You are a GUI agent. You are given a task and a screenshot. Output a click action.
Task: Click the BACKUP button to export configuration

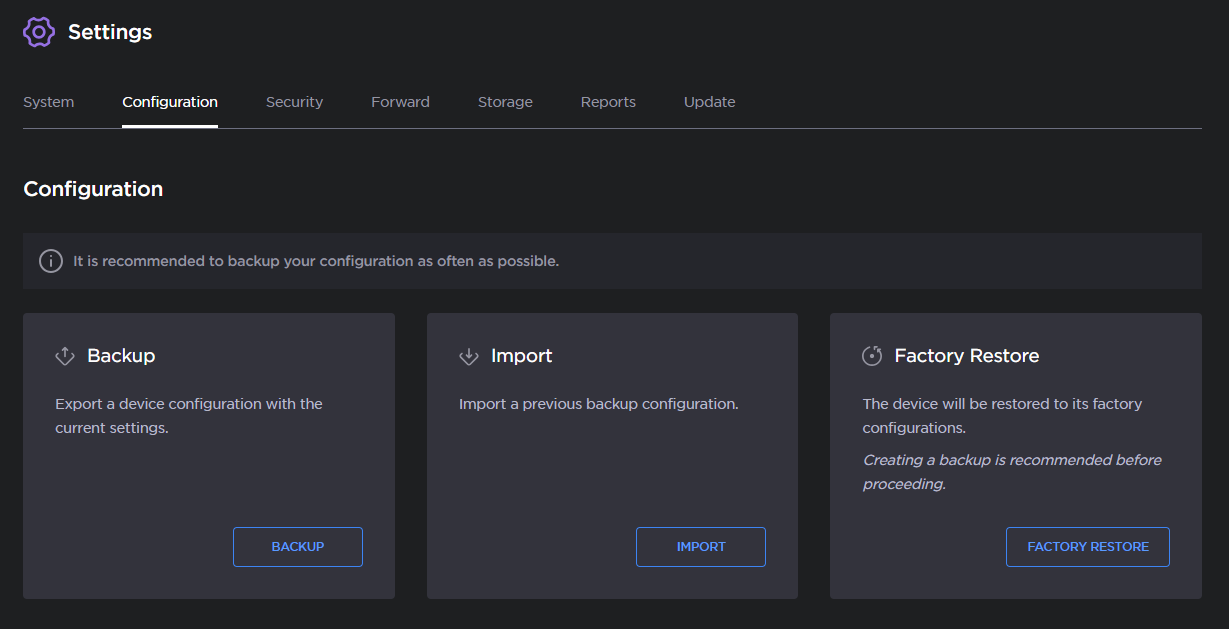[x=297, y=546]
